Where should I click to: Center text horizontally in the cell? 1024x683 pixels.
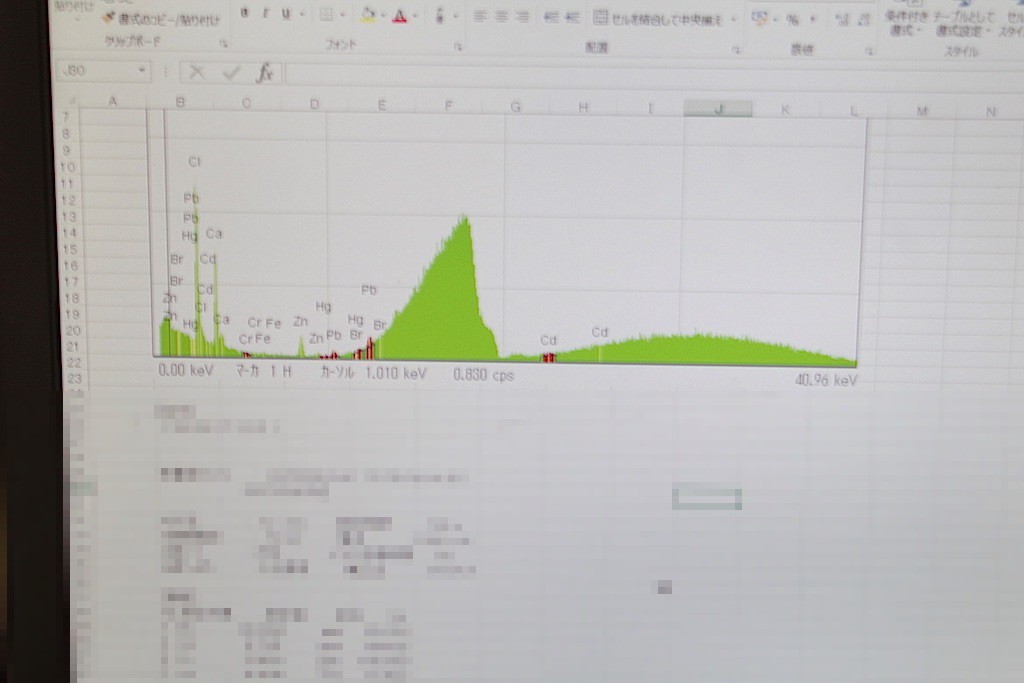click(x=502, y=17)
